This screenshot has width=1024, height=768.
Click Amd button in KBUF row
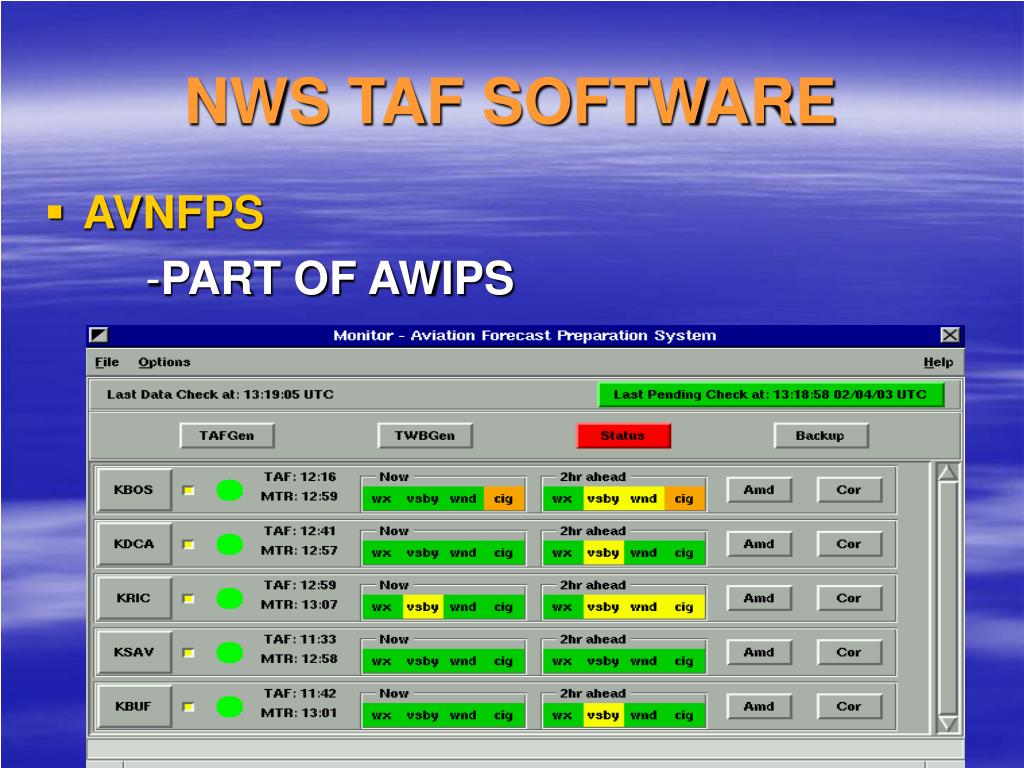pos(759,707)
